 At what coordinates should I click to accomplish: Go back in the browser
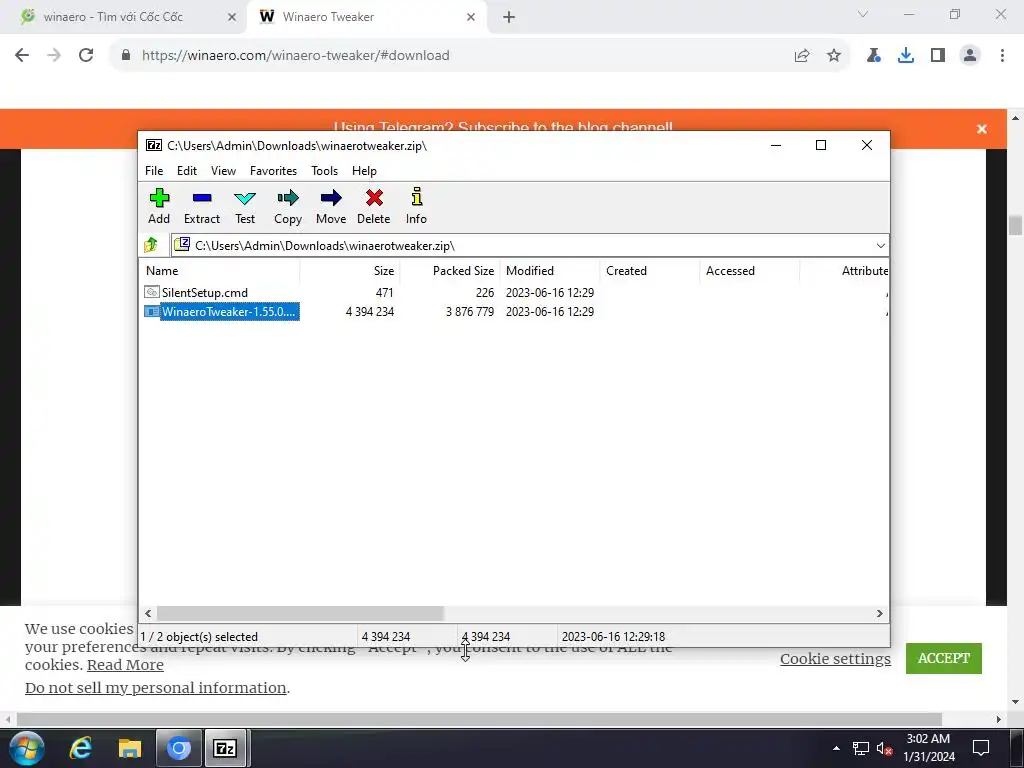[22, 56]
